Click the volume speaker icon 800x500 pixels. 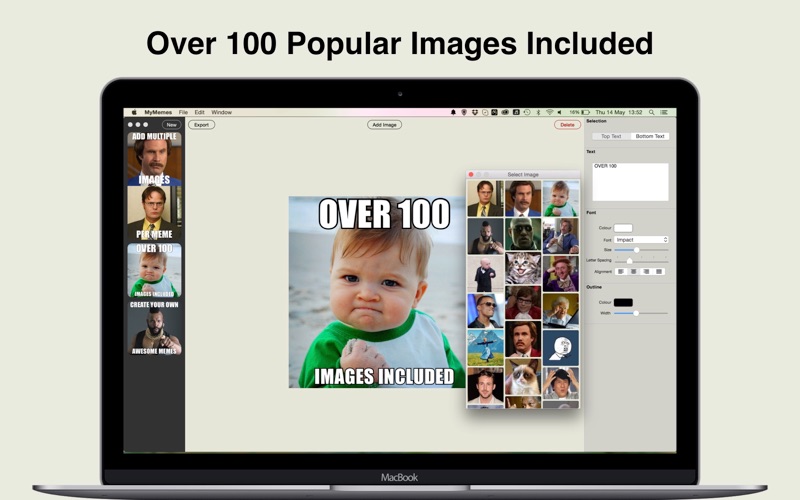pos(560,112)
